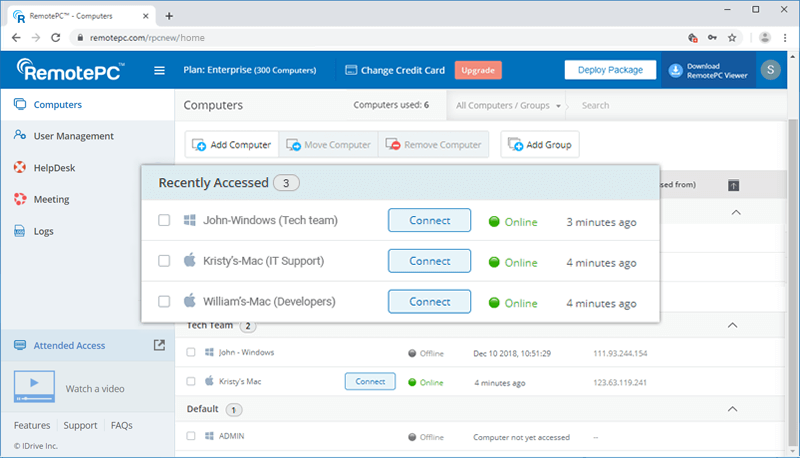Screen dimensions: 800x458
Task: Click the Computers sidebar icon
Action: click(20, 104)
